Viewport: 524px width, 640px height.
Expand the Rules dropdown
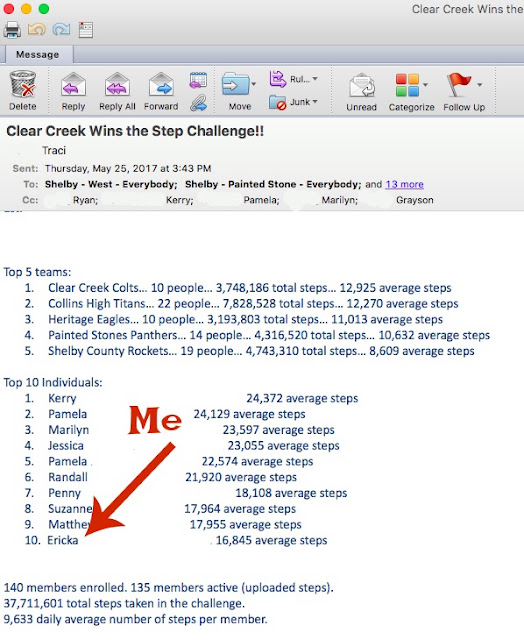[315, 78]
